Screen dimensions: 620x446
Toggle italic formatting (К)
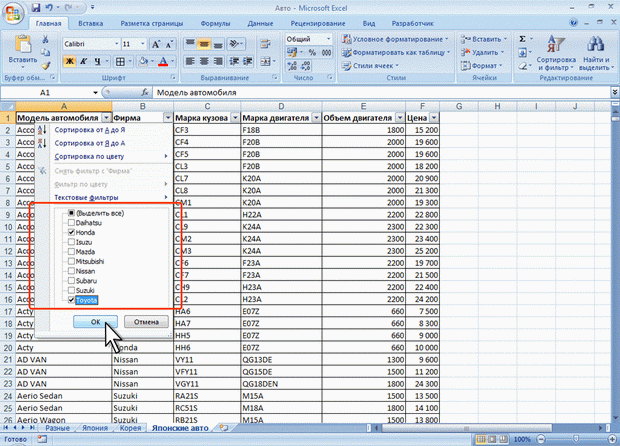[83, 61]
